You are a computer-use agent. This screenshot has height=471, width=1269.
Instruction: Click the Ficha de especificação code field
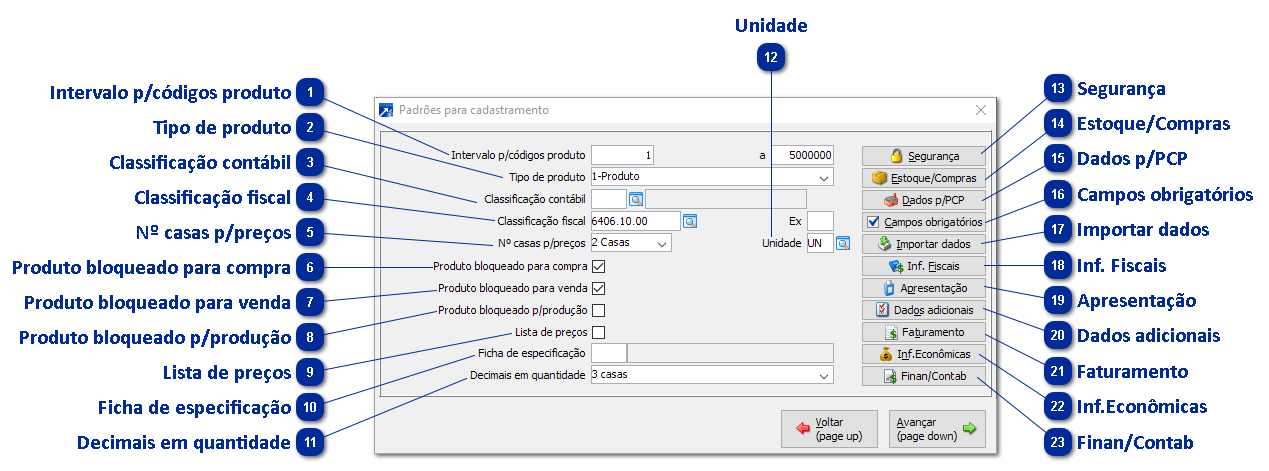coord(609,353)
